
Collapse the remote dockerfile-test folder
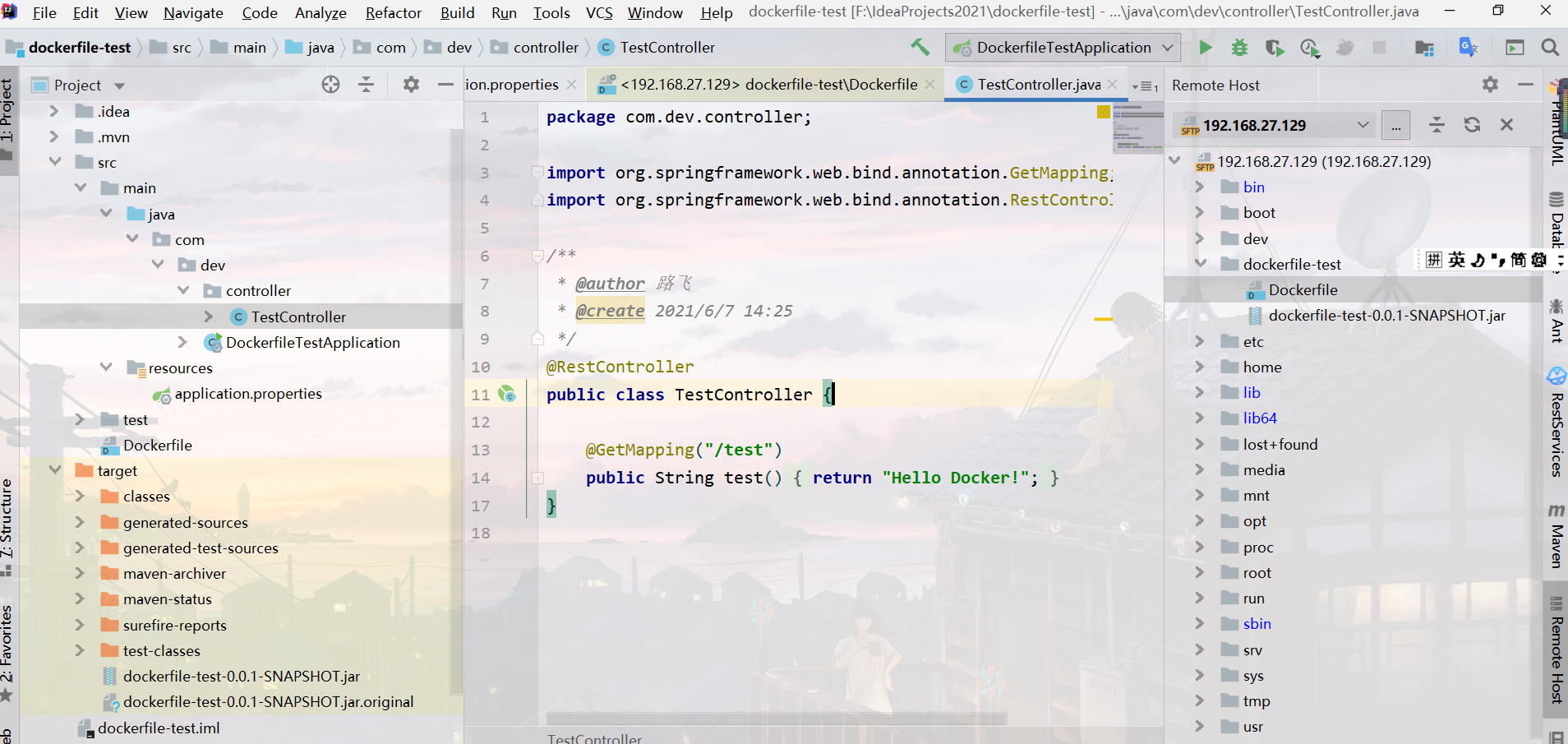coord(1200,264)
